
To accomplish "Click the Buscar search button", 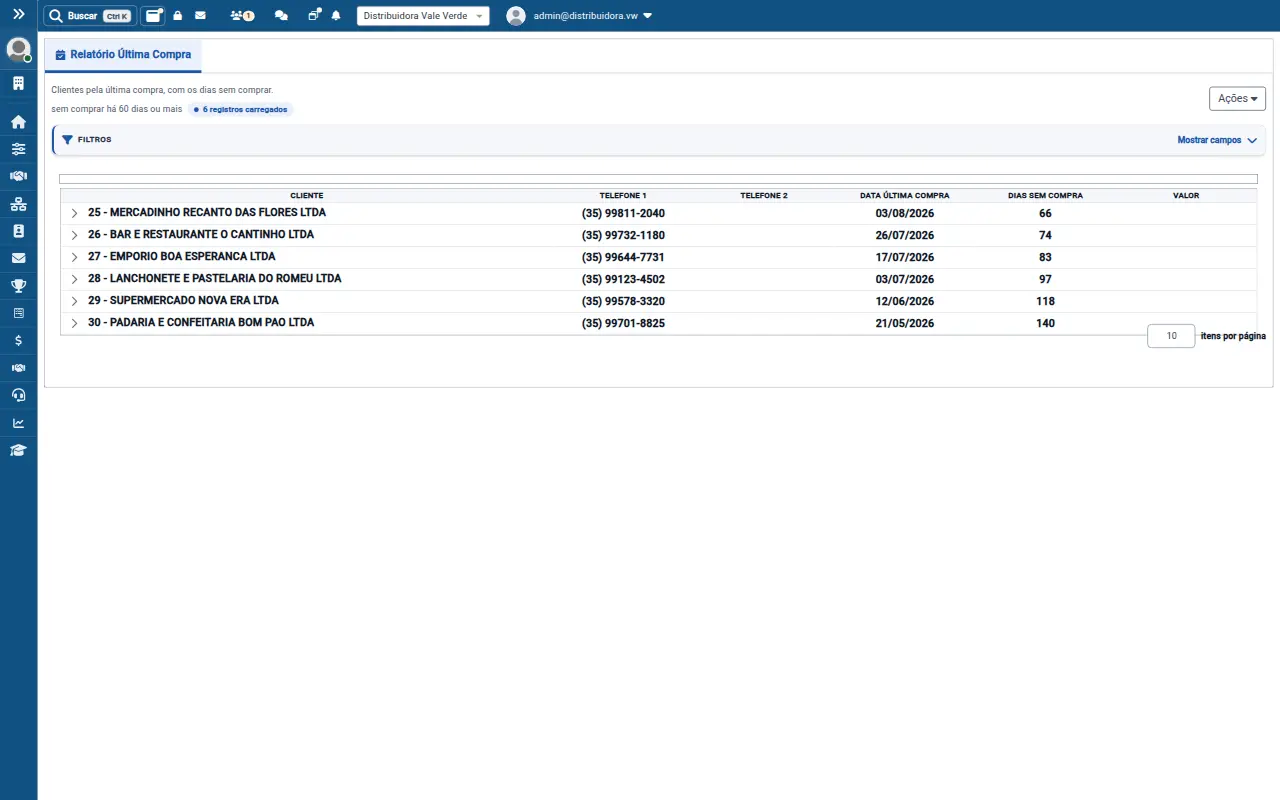I will 90,16.
